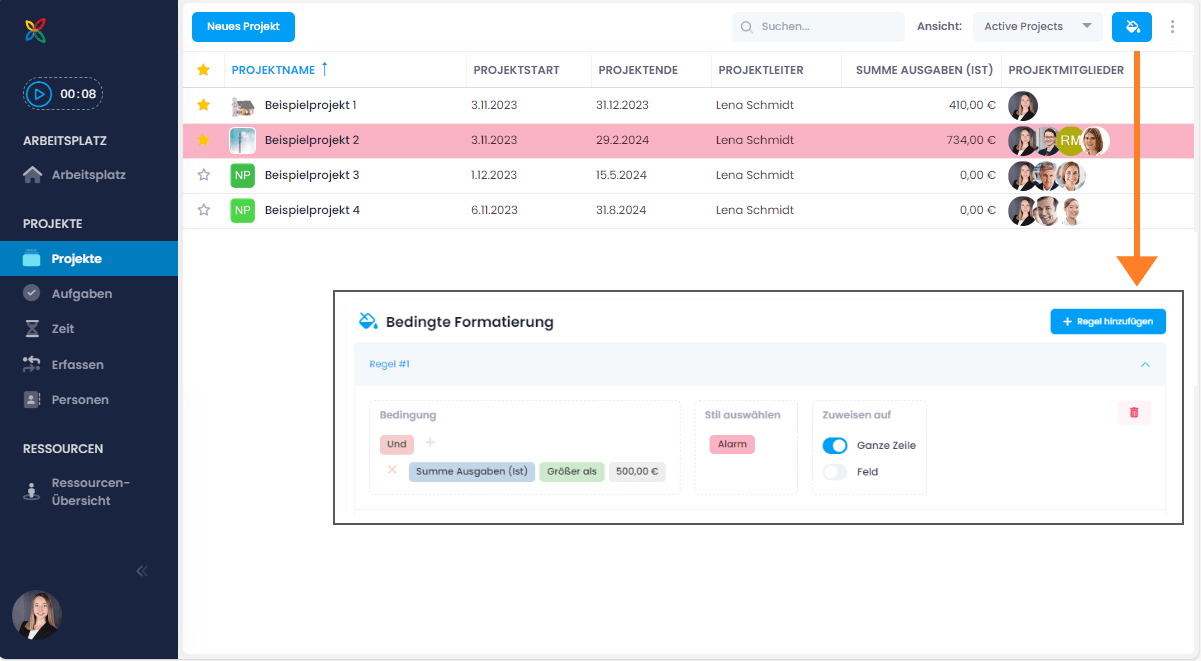The height and width of the screenshot is (661, 1201).
Task: Edit the 500,00 € condition value
Action: 637,472
